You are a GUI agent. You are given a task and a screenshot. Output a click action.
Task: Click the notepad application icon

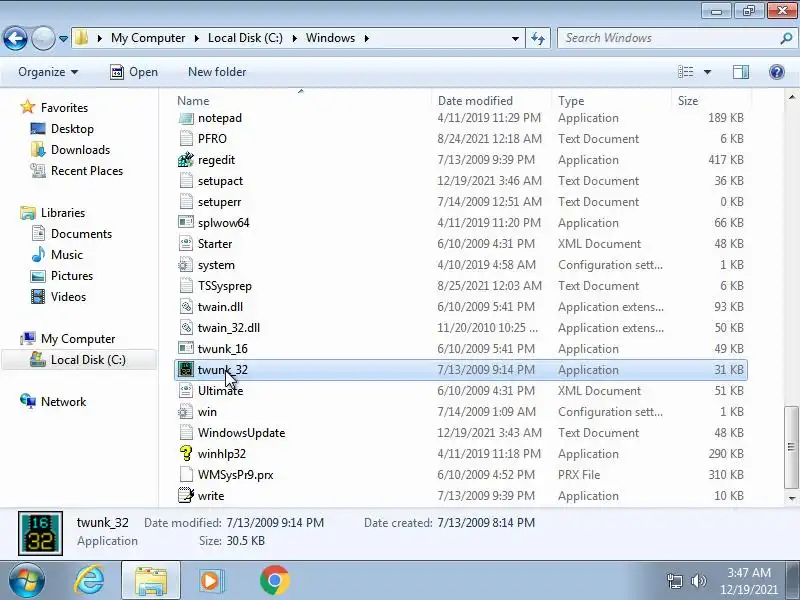[x=186, y=118]
